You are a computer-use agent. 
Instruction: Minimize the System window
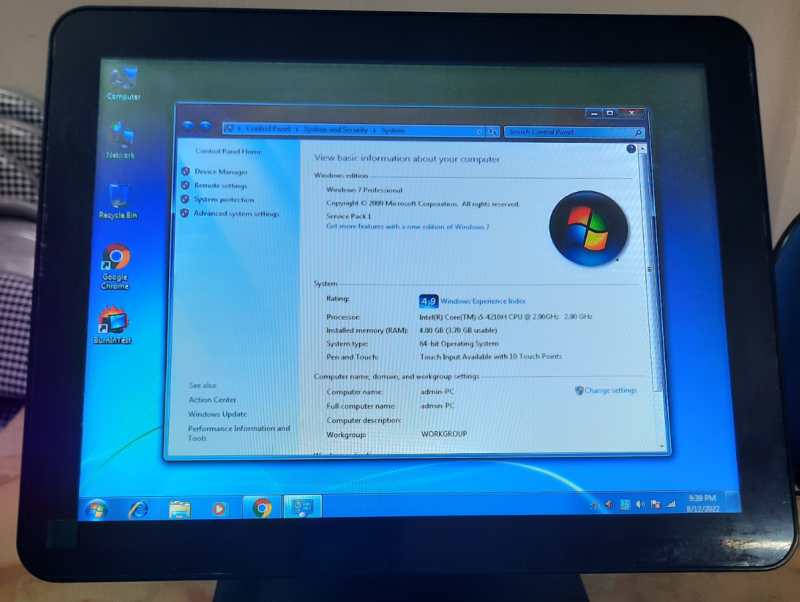[x=593, y=113]
